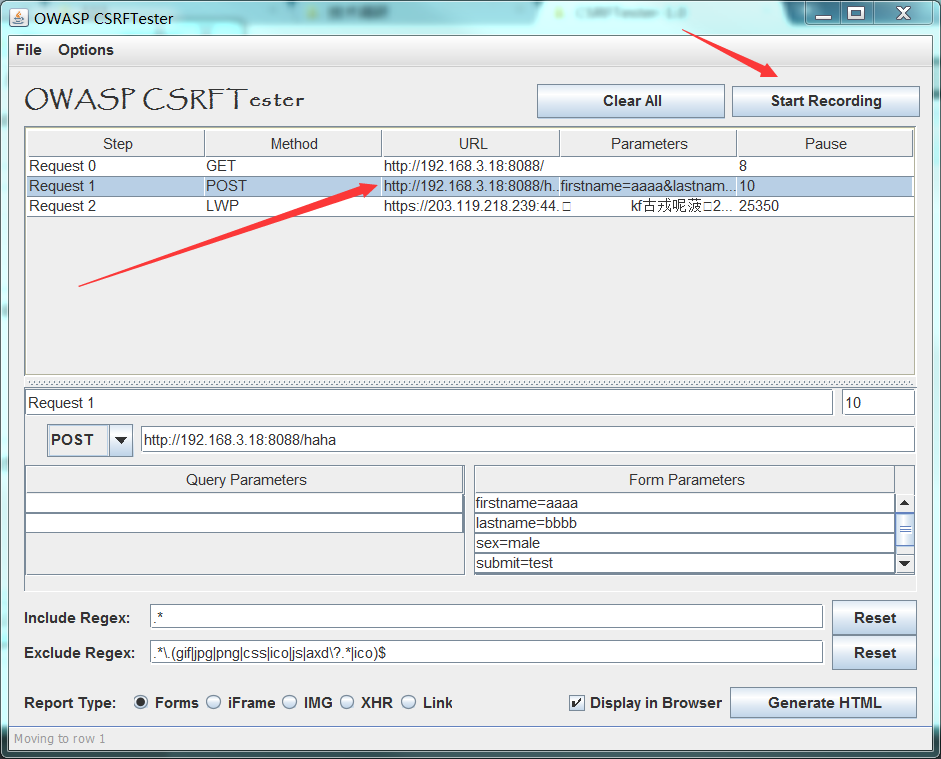Select the iFrame report type
This screenshot has height=759, width=941.
click(x=214, y=702)
